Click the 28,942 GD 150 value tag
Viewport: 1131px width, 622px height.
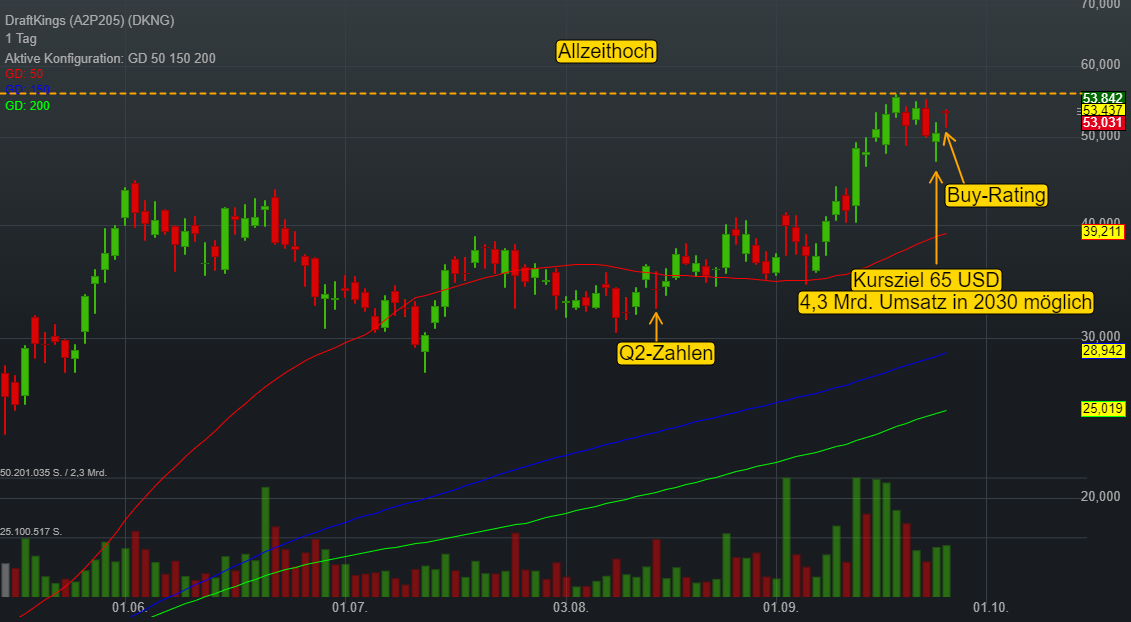coord(1103,351)
